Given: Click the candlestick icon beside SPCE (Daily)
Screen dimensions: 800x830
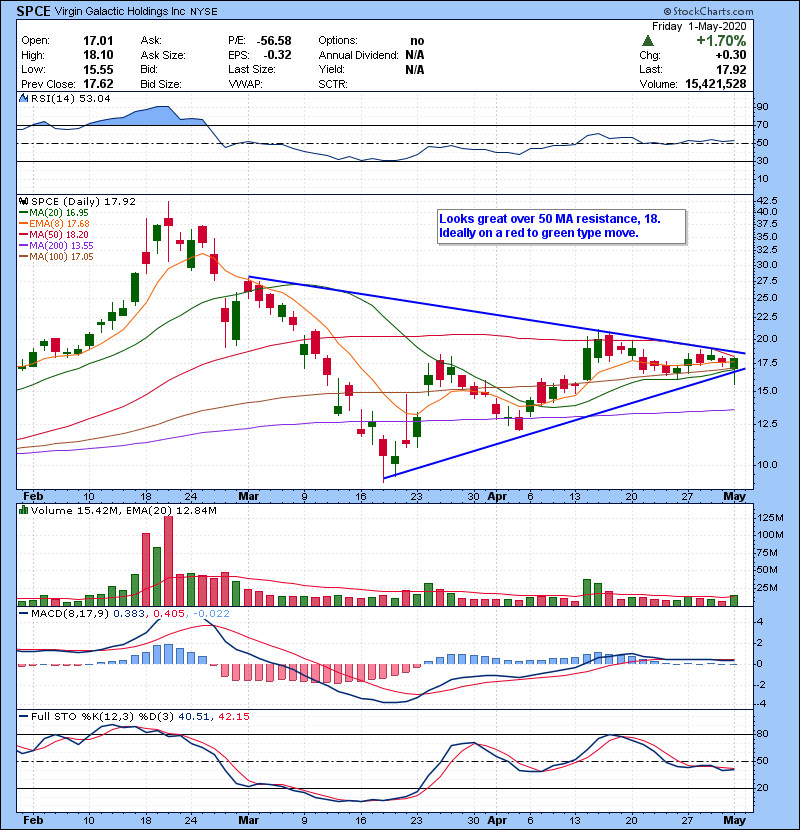Looking at the screenshot, I should click(x=24, y=202).
